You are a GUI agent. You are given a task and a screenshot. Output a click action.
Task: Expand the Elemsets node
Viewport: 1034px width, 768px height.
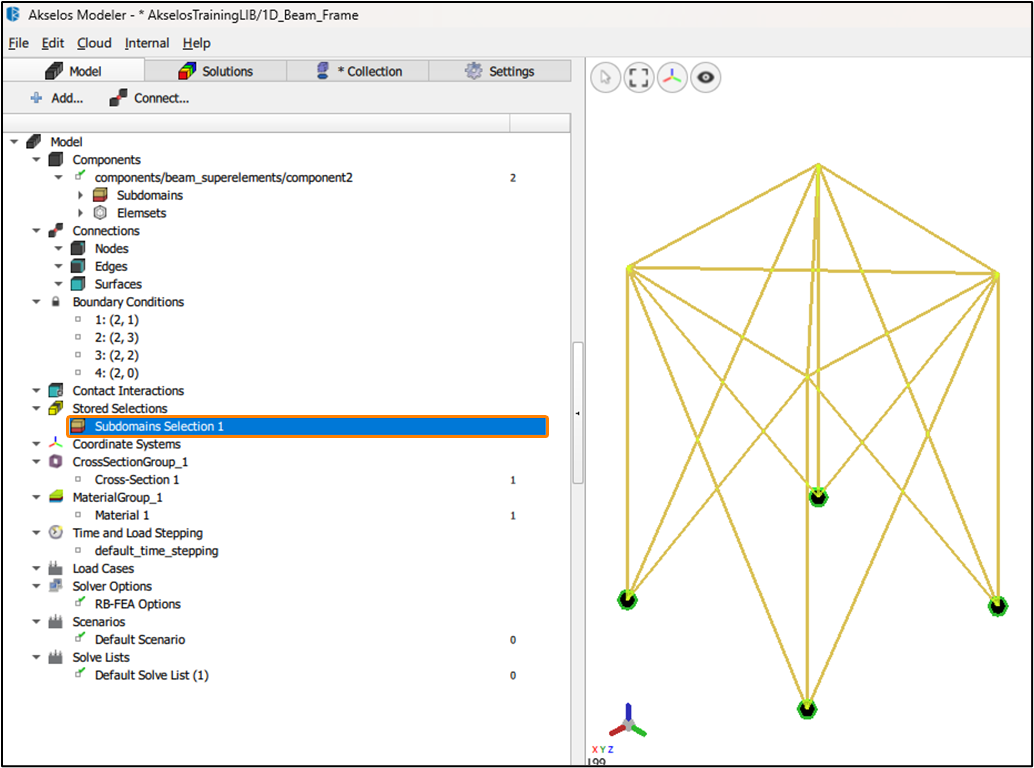coord(80,213)
